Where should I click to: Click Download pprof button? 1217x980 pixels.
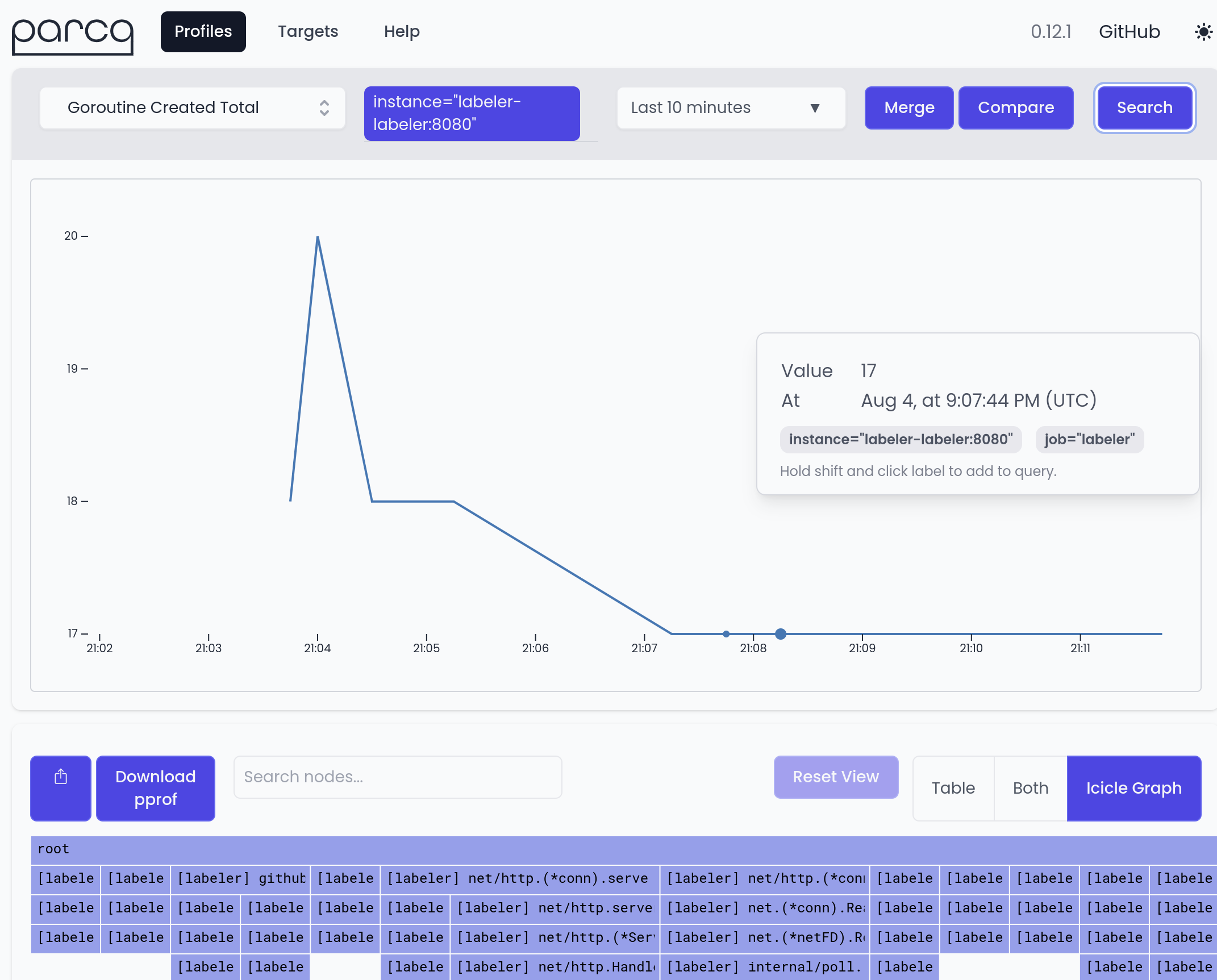pos(155,787)
